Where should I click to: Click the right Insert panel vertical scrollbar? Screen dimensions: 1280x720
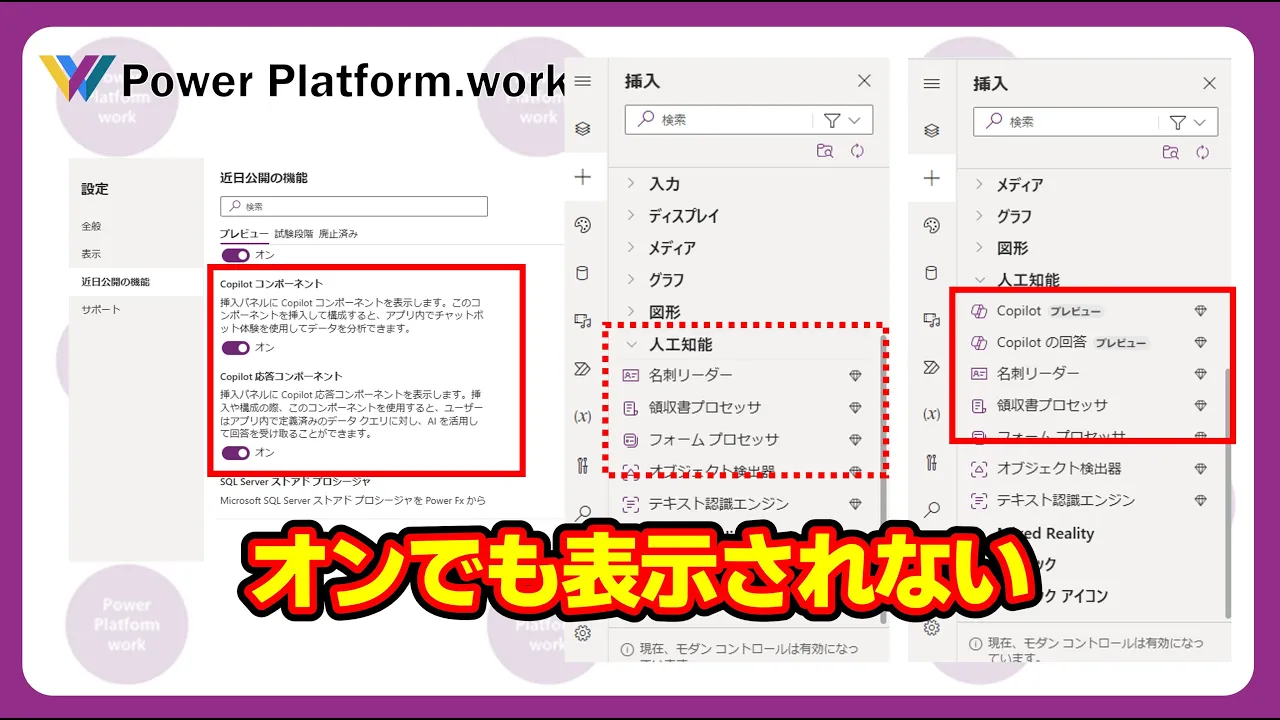[1228, 494]
